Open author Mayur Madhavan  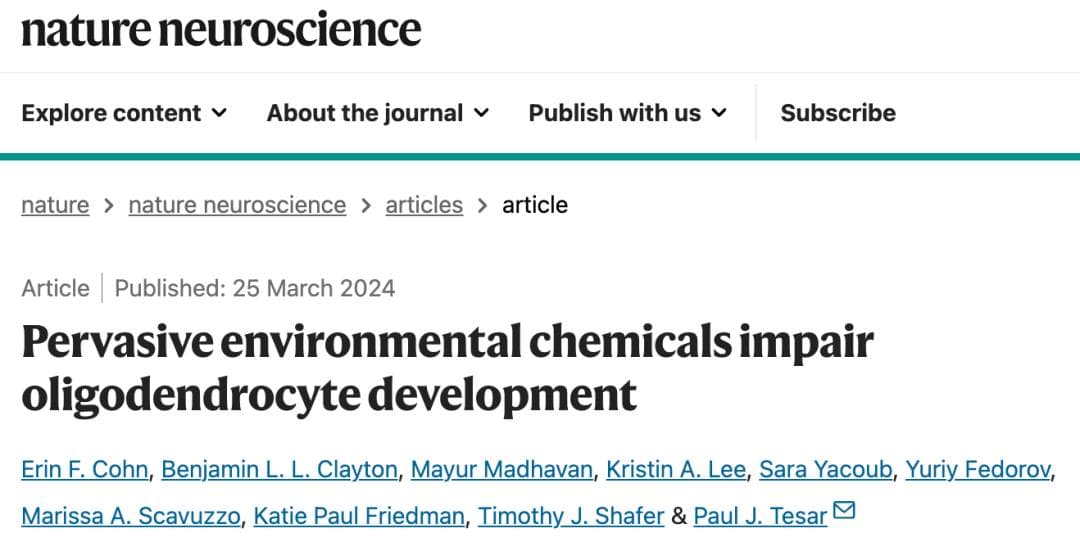click(501, 469)
